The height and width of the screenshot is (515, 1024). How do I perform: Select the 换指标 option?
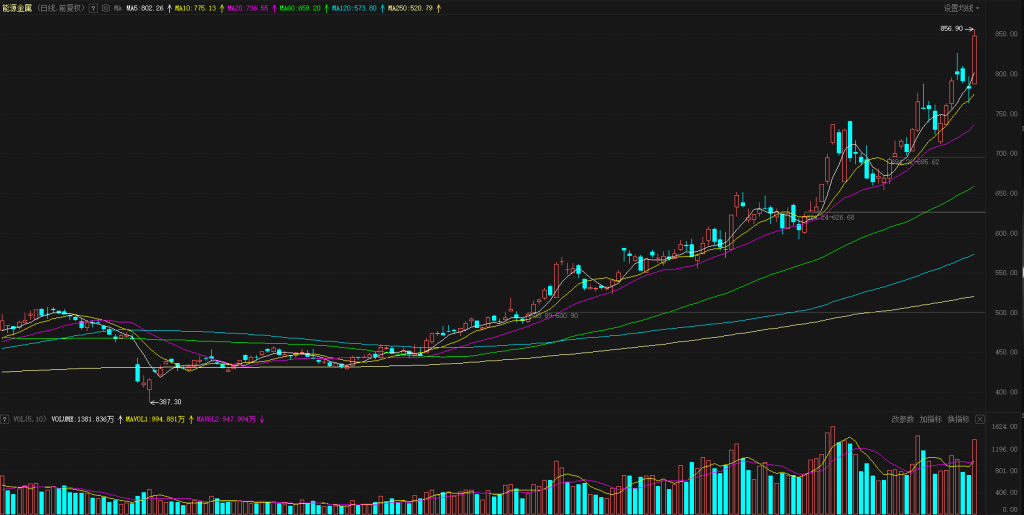[958, 419]
